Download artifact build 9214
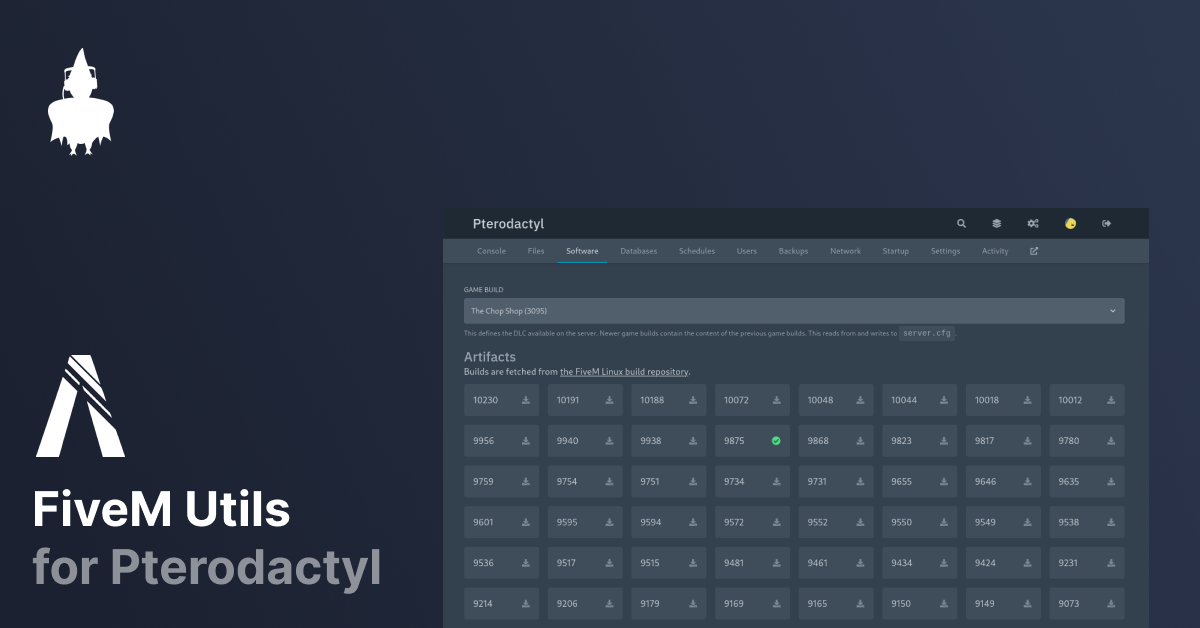1200x628 pixels. 526,604
